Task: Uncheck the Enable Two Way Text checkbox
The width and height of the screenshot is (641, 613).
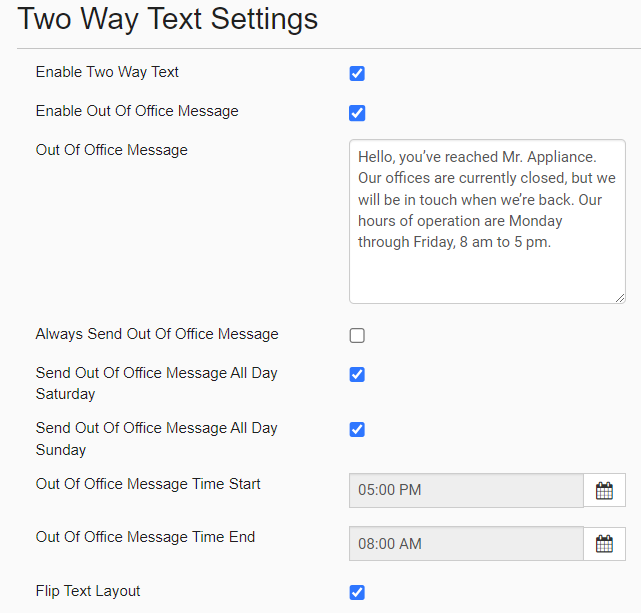Action: point(357,74)
